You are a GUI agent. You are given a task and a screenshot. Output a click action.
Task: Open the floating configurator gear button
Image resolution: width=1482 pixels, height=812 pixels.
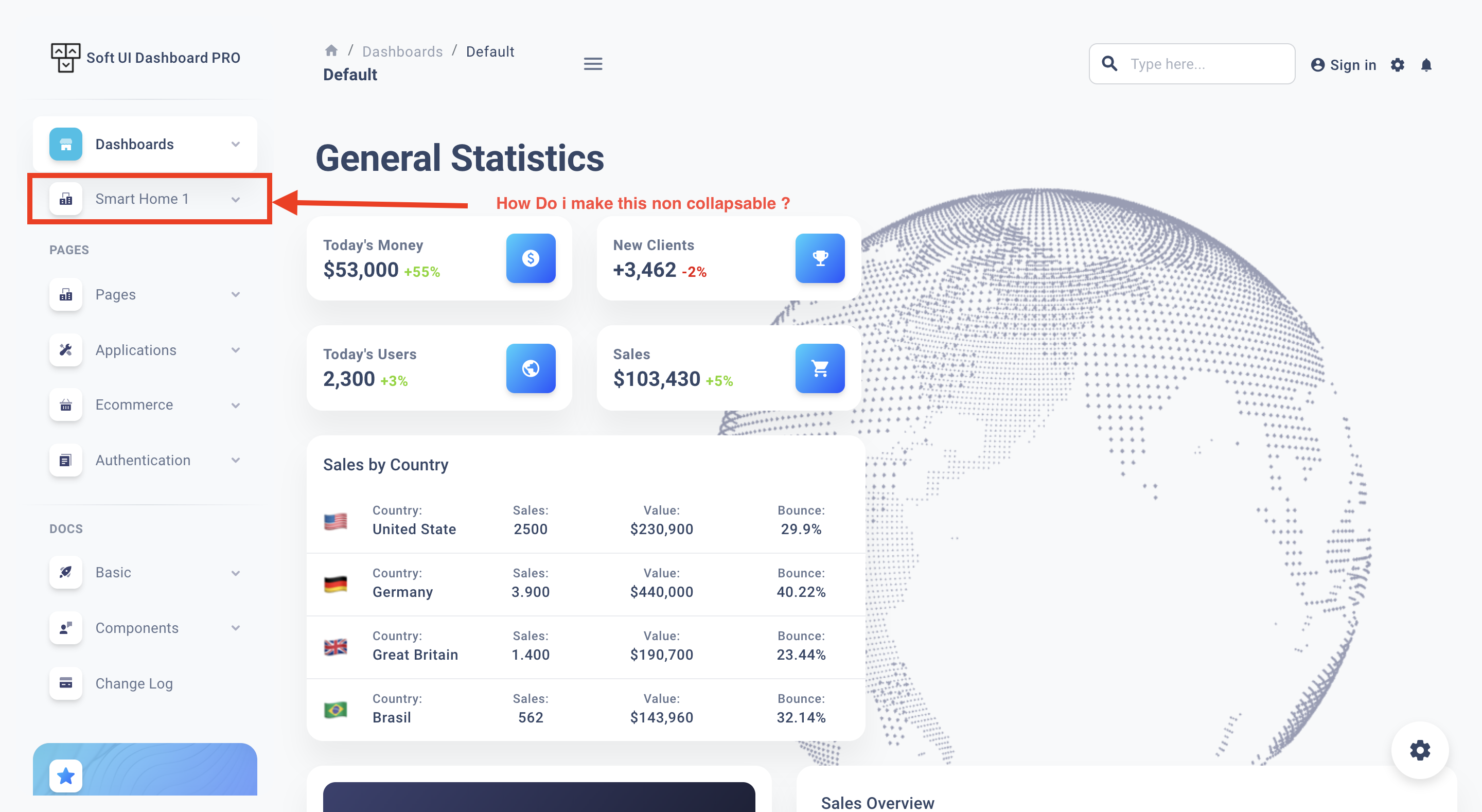[x=1419, y=750]
